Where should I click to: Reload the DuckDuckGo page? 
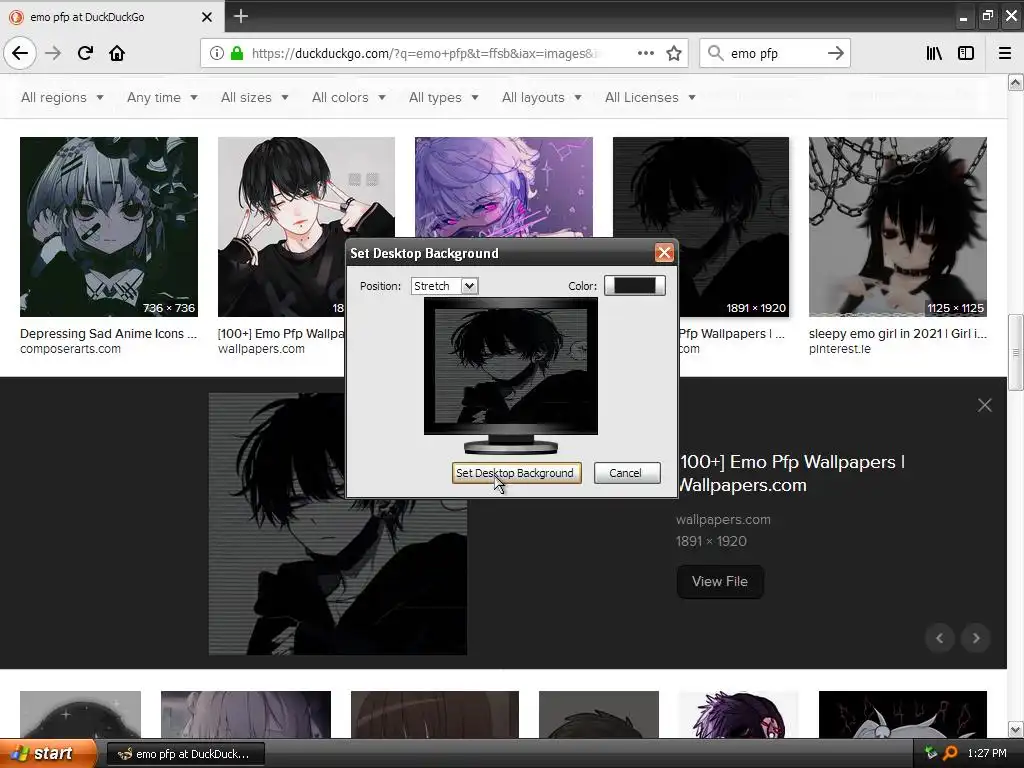85,53
